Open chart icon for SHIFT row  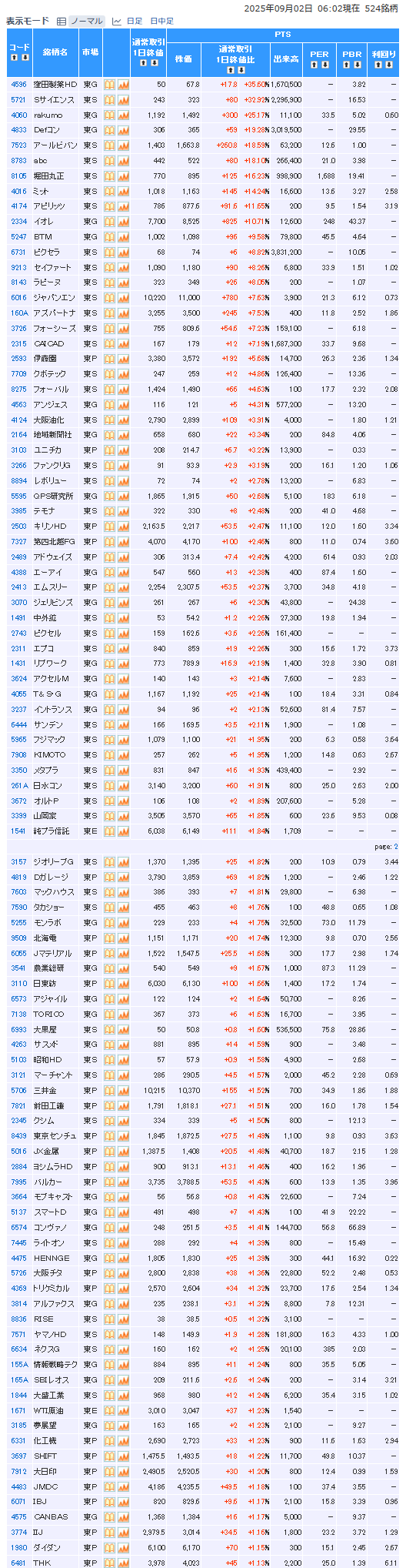point(123,1456)
